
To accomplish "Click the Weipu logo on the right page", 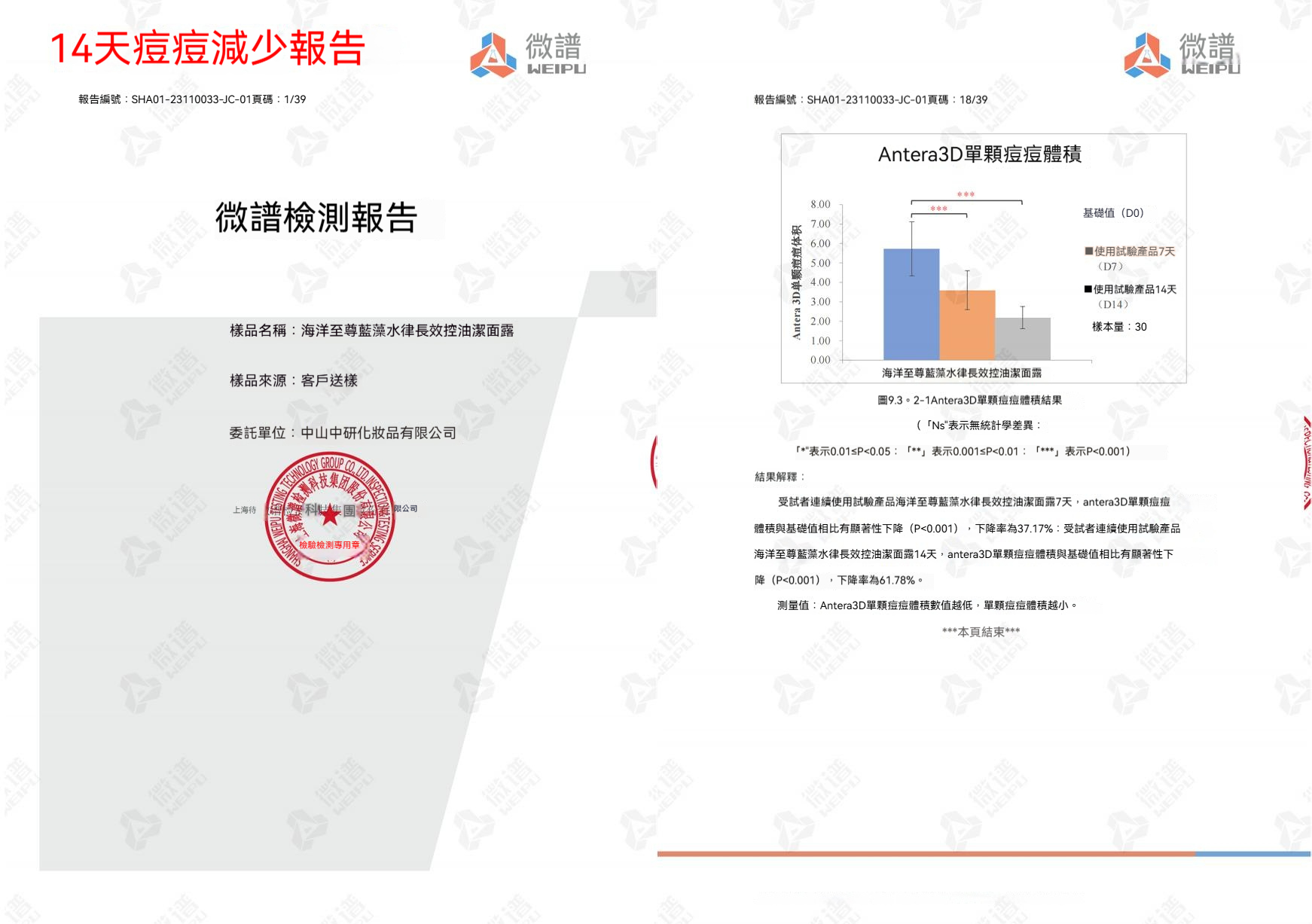I will click(1181, 54).
